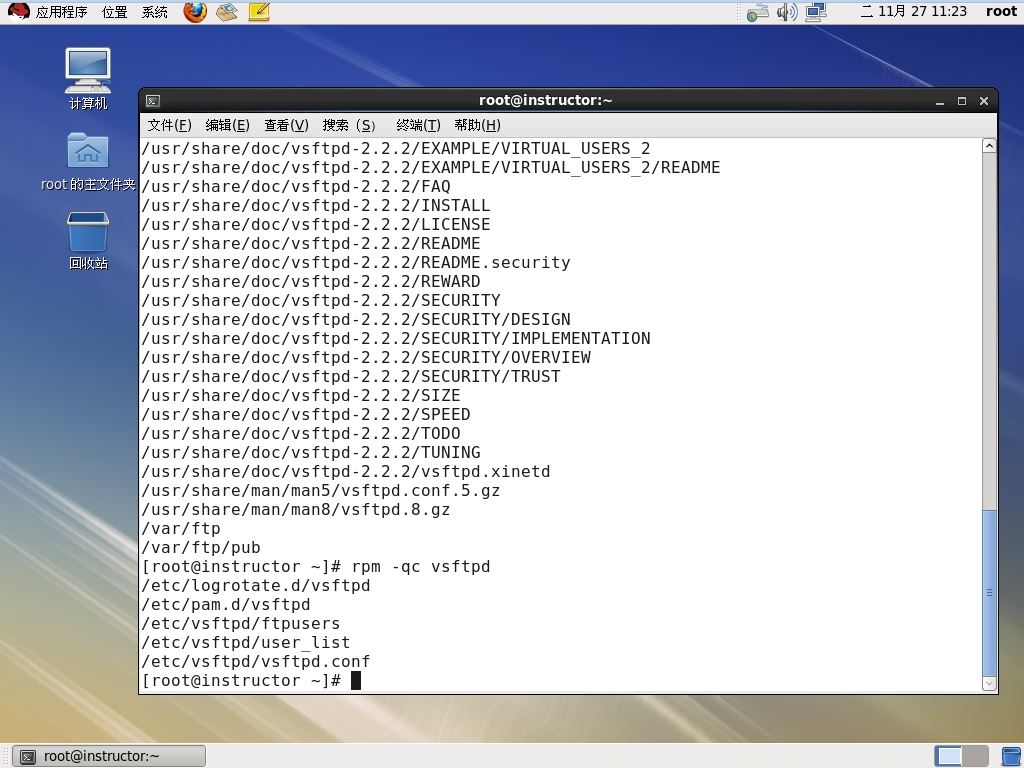This screenshot has height=768, width=1024.
Task: Click the /etc/vsftpd/vsftpd.conf line
Action: 256,662
